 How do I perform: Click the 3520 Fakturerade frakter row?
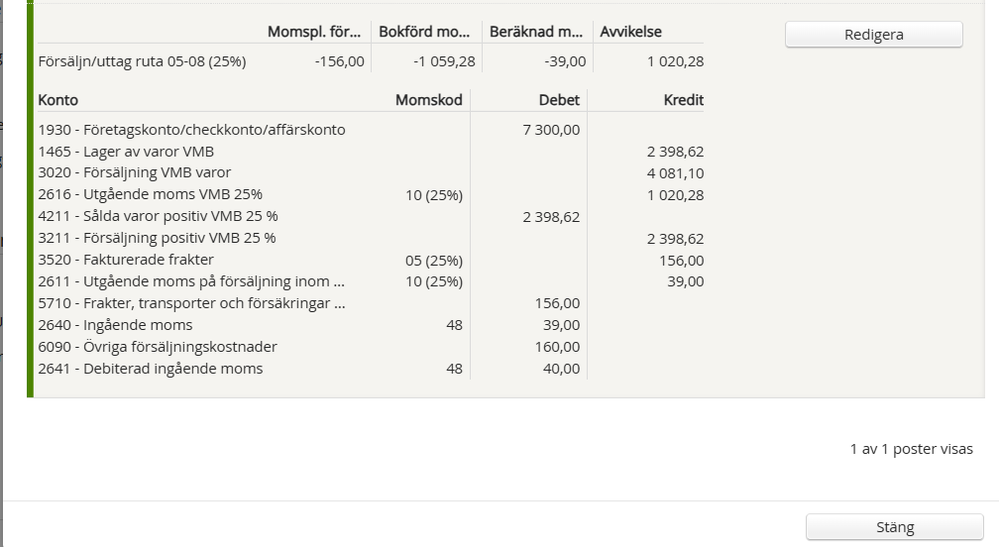point(126,260)
